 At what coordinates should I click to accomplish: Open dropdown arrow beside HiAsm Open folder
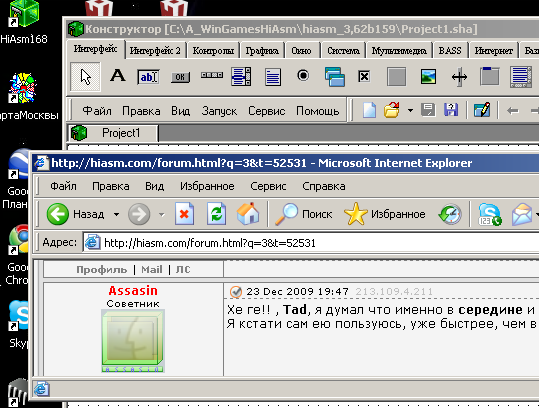coord(410,111)
